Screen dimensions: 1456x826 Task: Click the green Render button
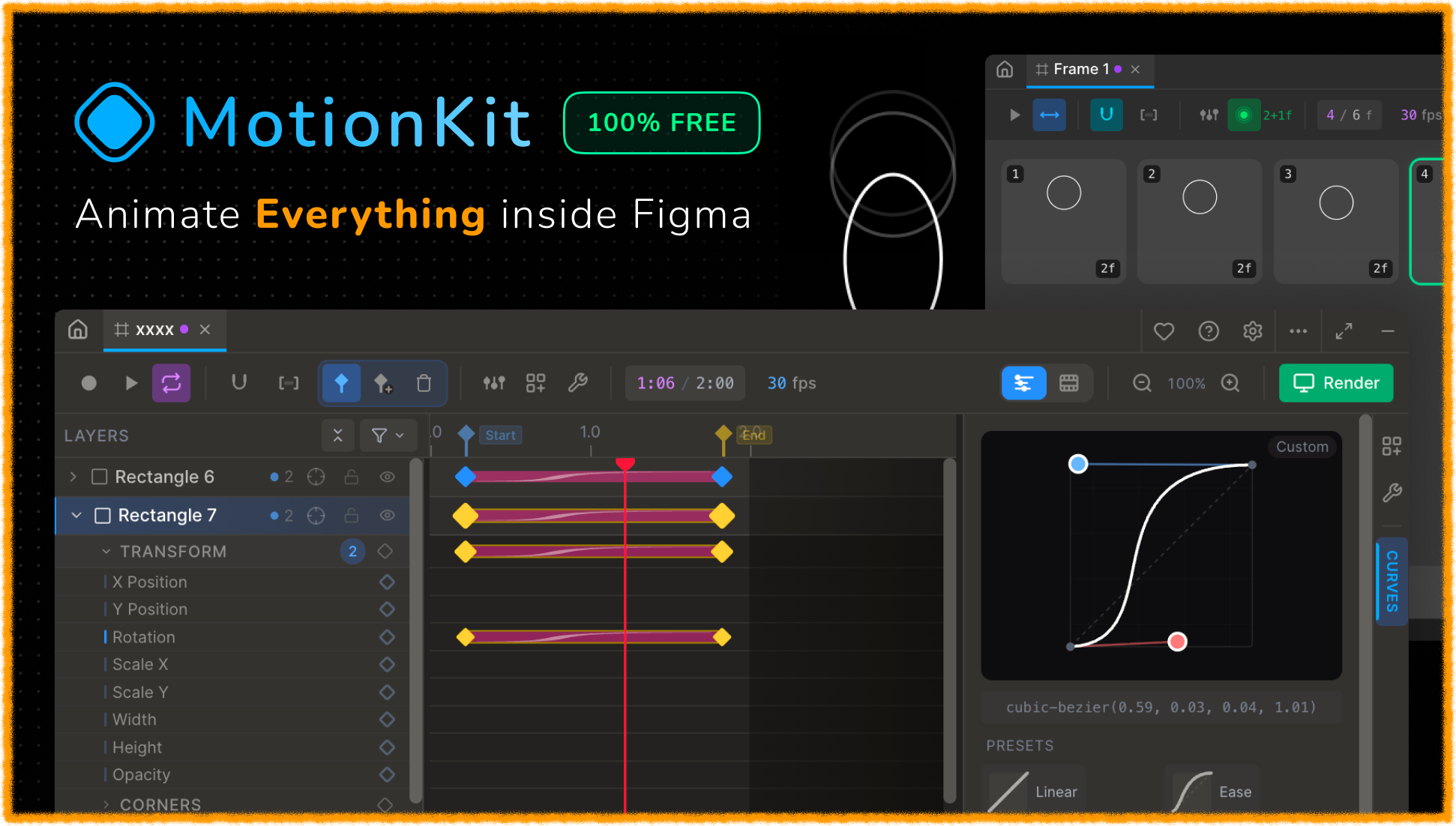tap(1336, 383)
